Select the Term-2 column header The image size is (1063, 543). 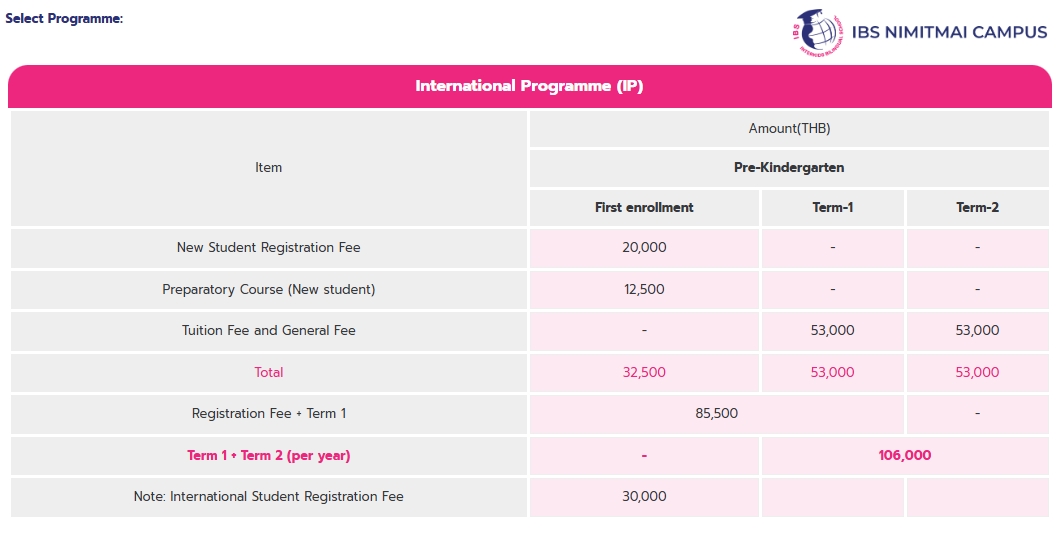click(977, 208)
